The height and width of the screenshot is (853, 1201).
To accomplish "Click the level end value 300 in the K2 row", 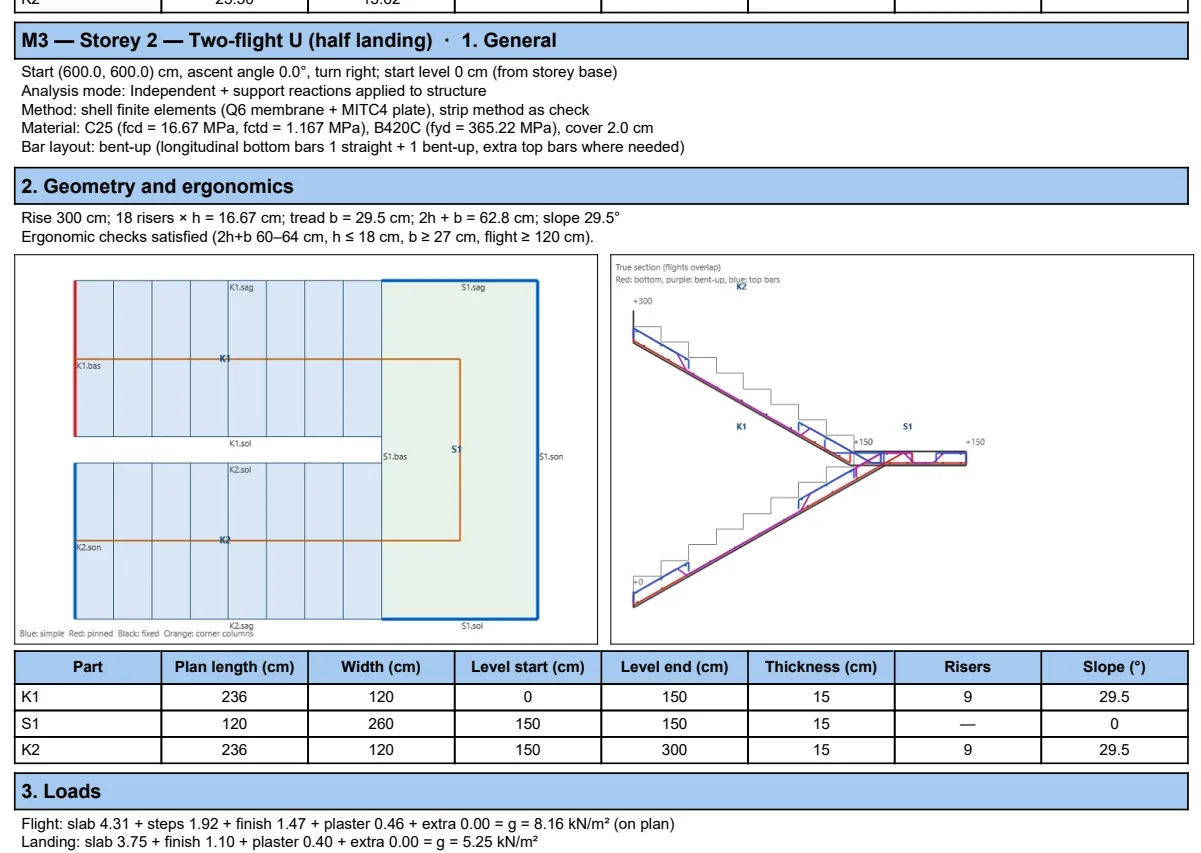I will 675,750.
